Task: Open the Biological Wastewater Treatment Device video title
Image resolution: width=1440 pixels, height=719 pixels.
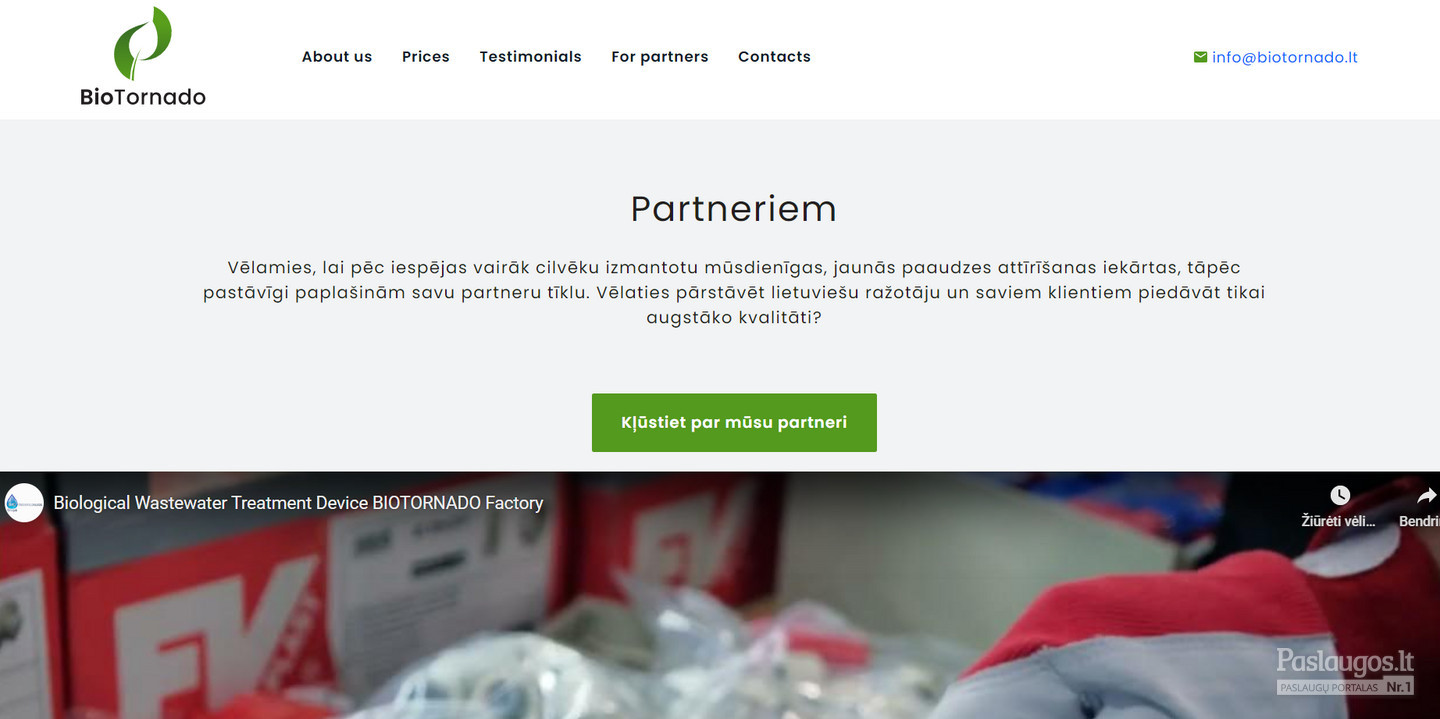Action: coord(298,503)
